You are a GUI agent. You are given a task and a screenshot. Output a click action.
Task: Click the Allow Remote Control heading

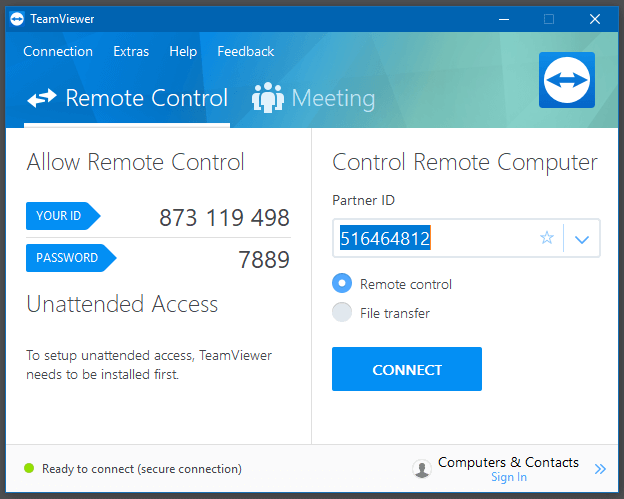click(135, 162)
